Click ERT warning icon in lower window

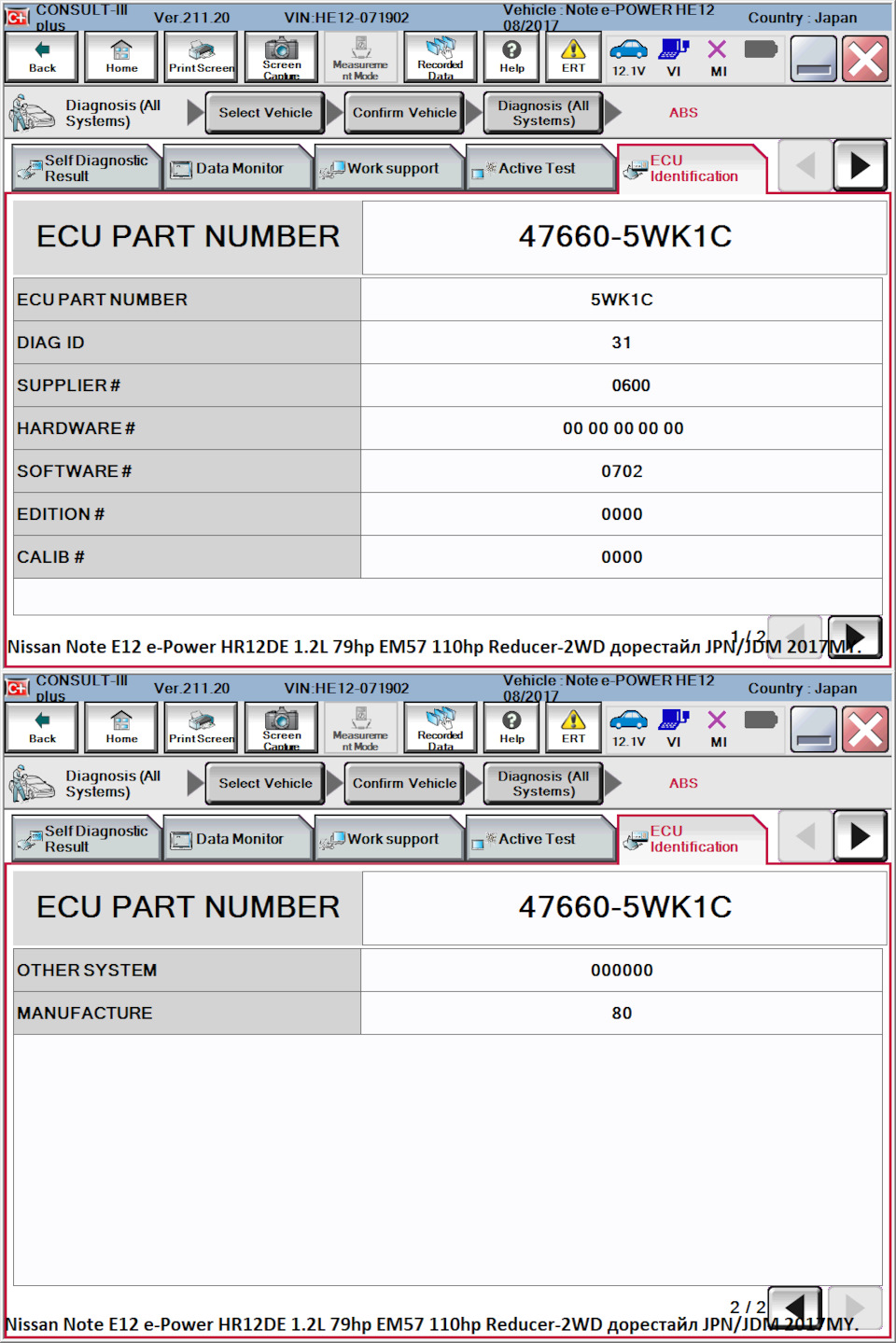pyautogui.click(x=573, y=728)
